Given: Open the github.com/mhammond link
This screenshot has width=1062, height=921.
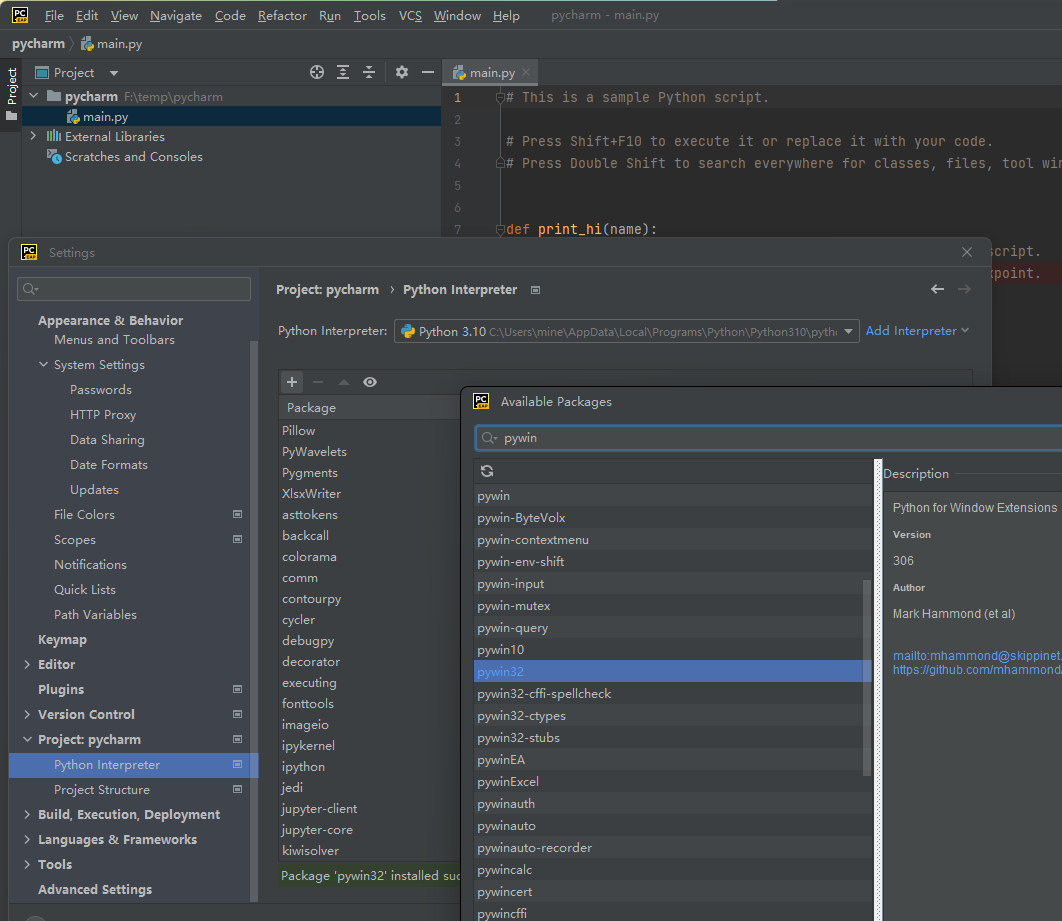Looking at the screenshot, I should coord(977,670).
